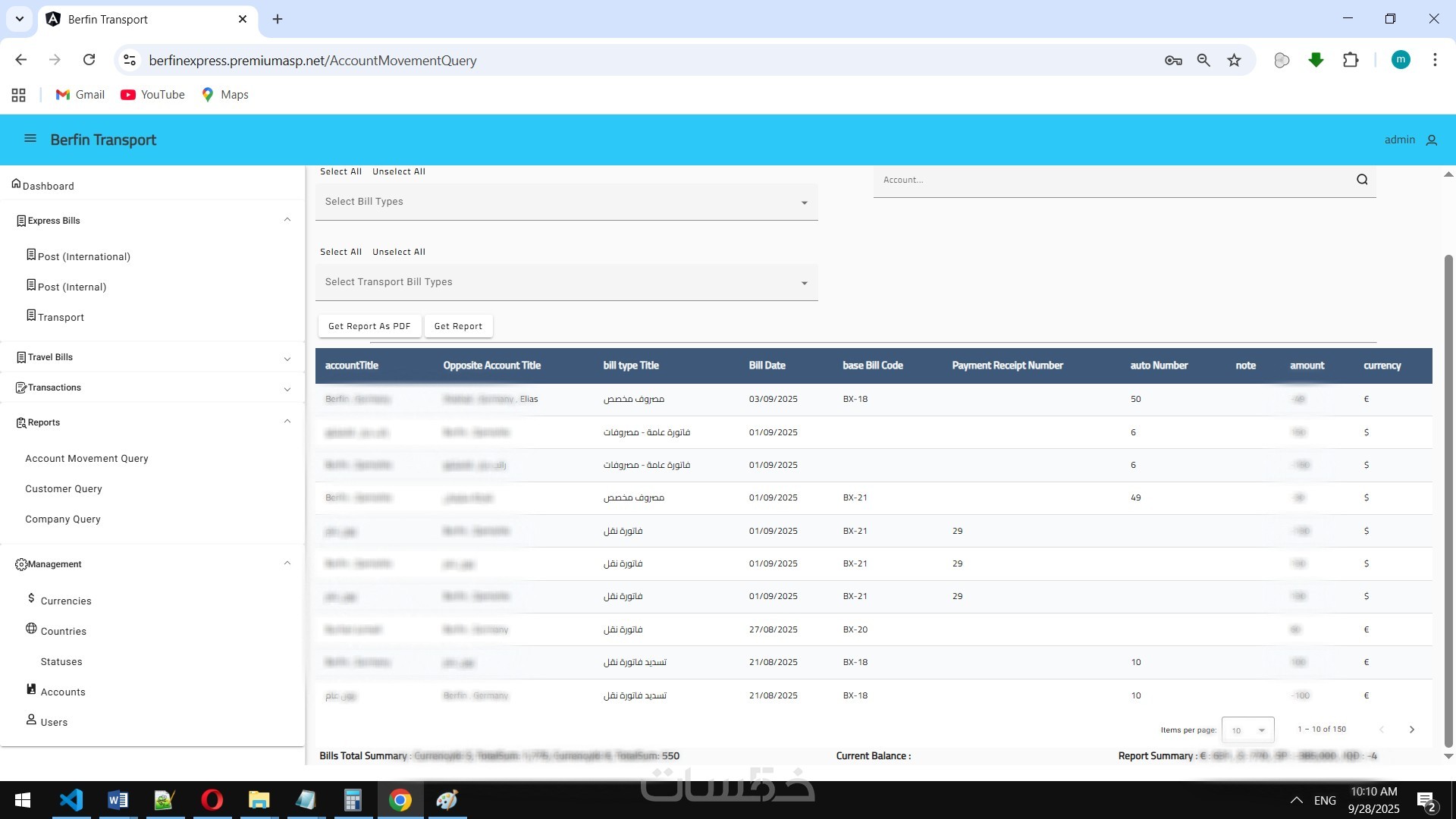
Task: Open the Select Transport Bill Types dropdown
Action: [566, 283]
